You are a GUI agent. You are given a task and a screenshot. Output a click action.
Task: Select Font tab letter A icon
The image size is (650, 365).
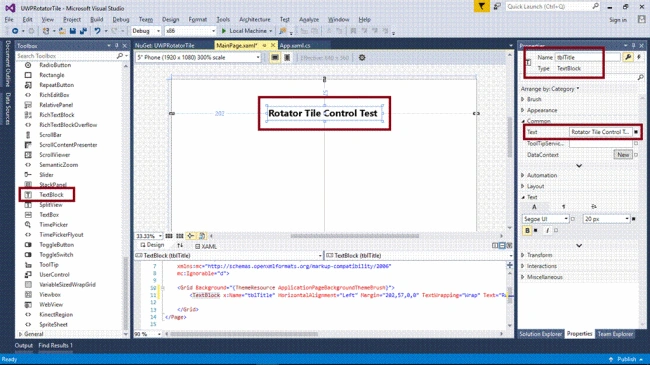tap(534, 207)
